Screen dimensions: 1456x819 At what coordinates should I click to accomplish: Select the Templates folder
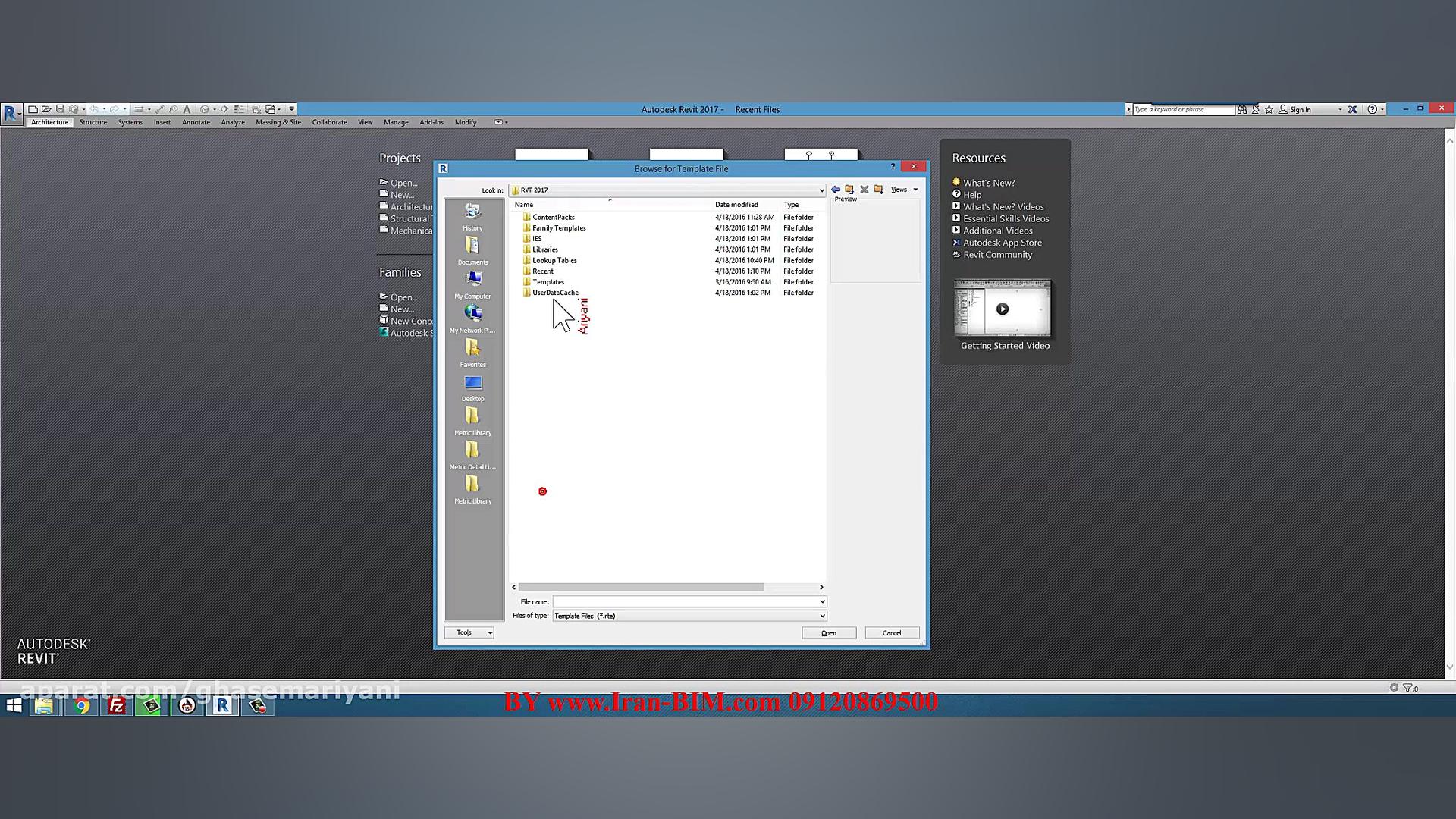548,282
